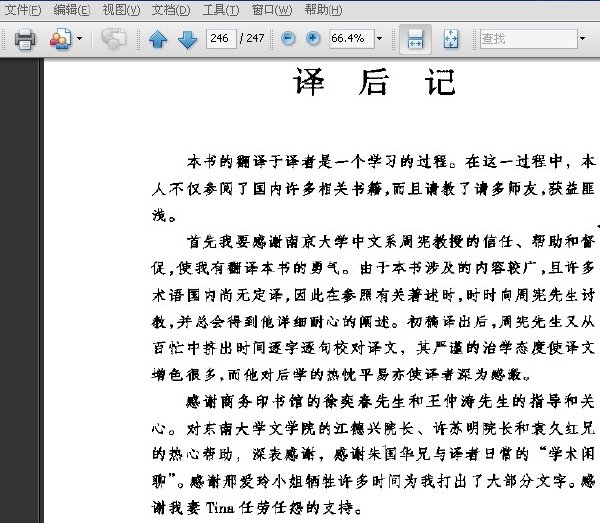Go to next page with down arrow
Viewport: 600px width, 523px height.
pyautogui.click(x=188, y=39)
